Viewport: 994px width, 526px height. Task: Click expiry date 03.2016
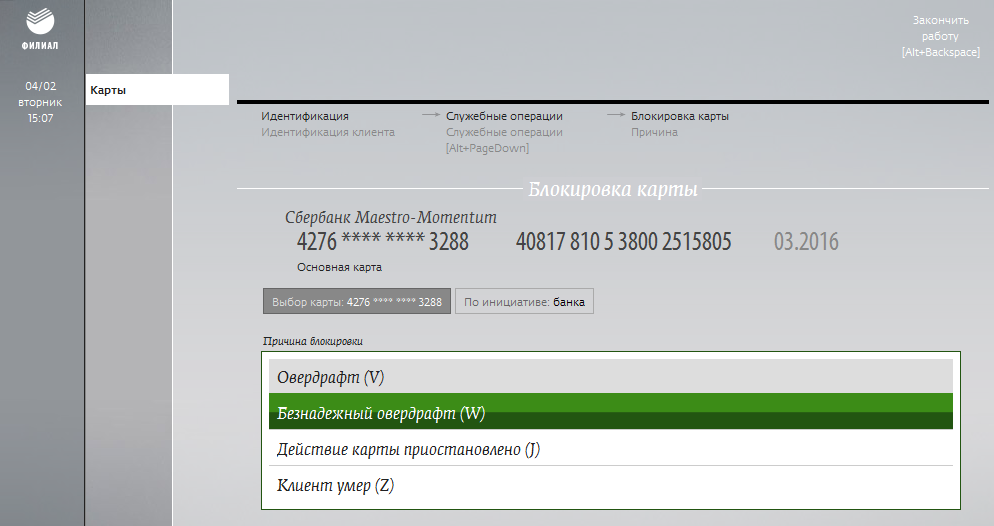click(806, 241)
